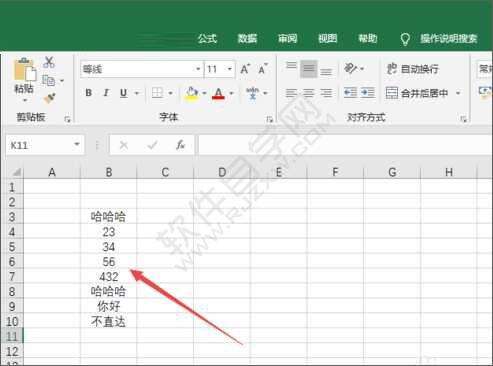Open the 帮助 ribbon tab

[368, 39]
